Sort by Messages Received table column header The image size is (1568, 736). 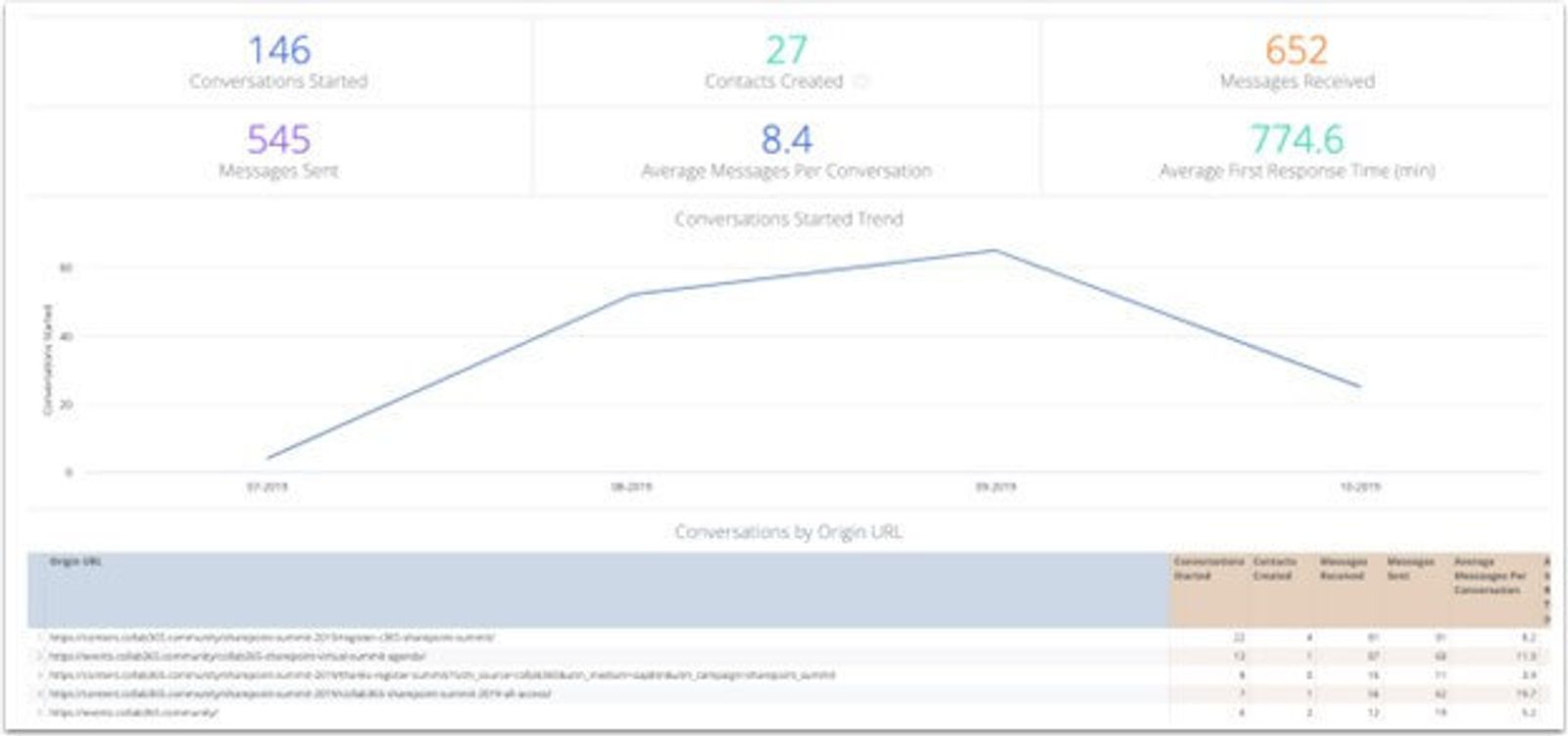click(1343, 568)
